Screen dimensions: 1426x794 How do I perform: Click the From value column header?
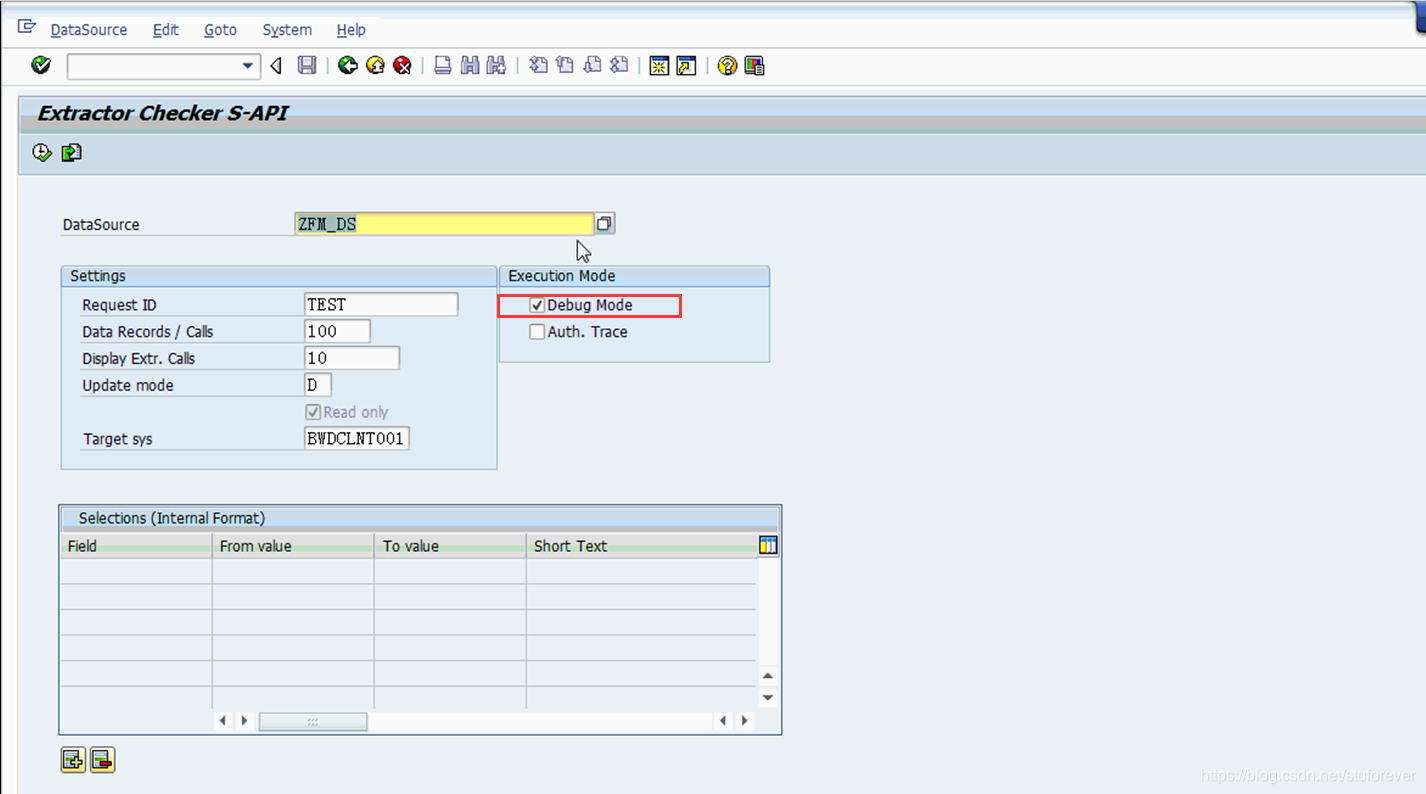pos(293,546)
